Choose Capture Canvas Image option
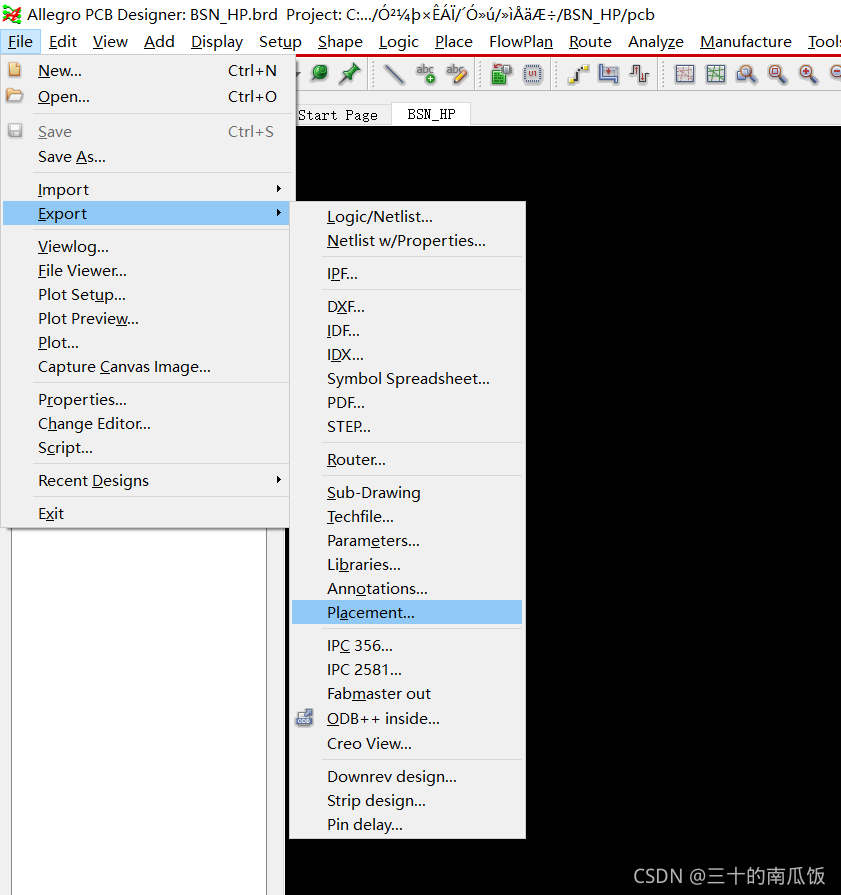 tap(123, 367)
